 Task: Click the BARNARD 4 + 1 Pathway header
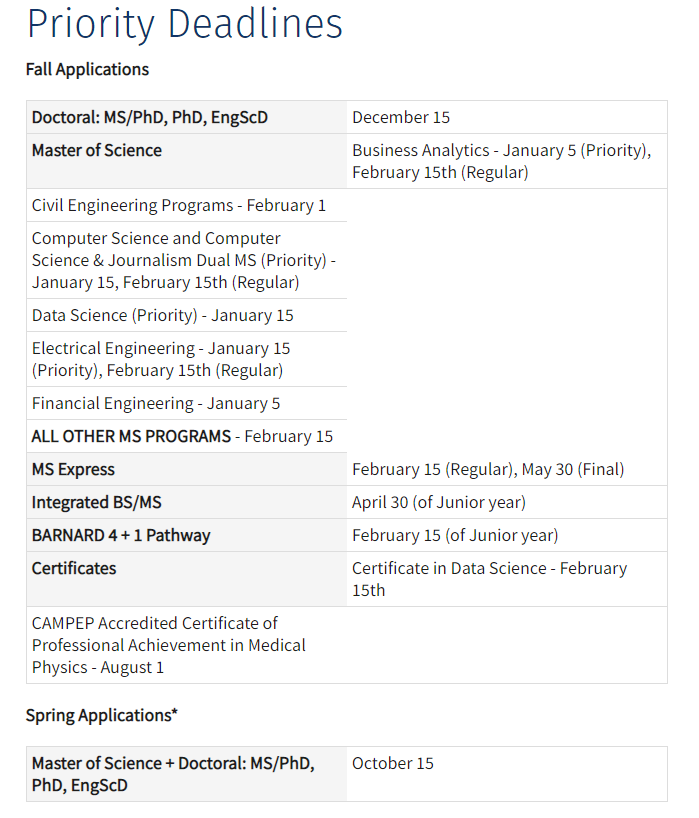coord(121,536)
